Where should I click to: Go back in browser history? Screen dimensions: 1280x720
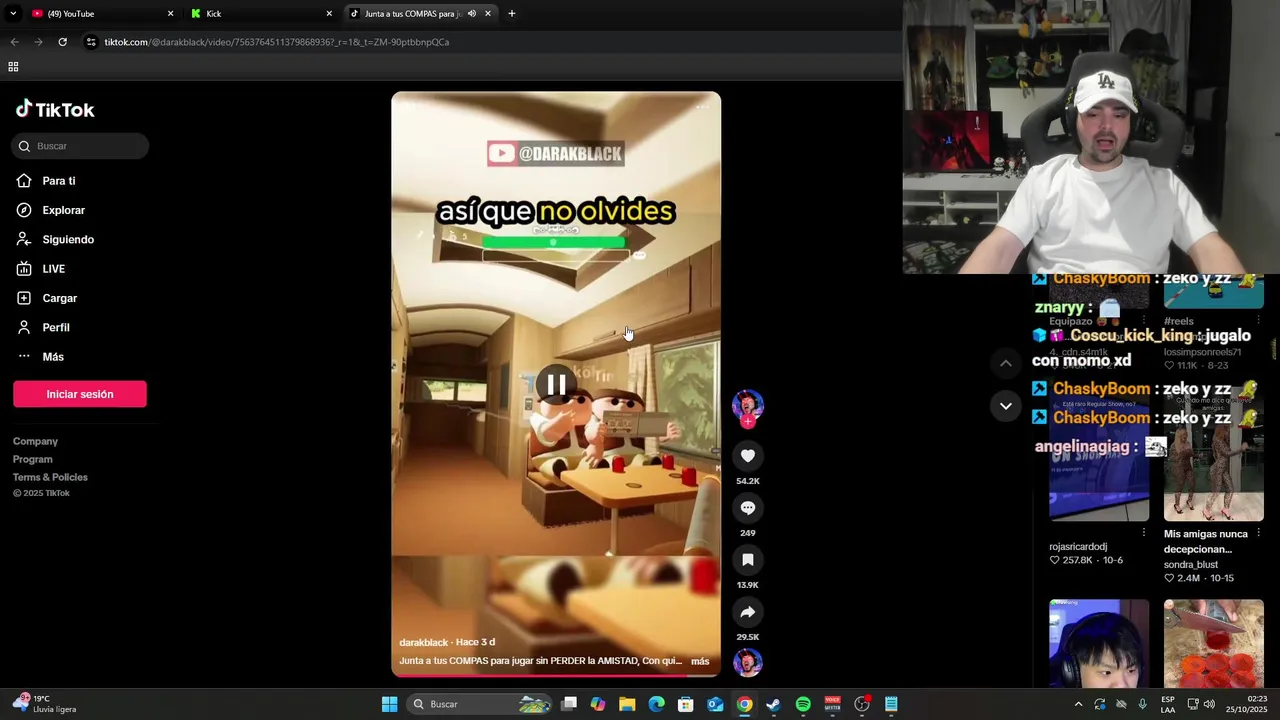coord(14,42)
